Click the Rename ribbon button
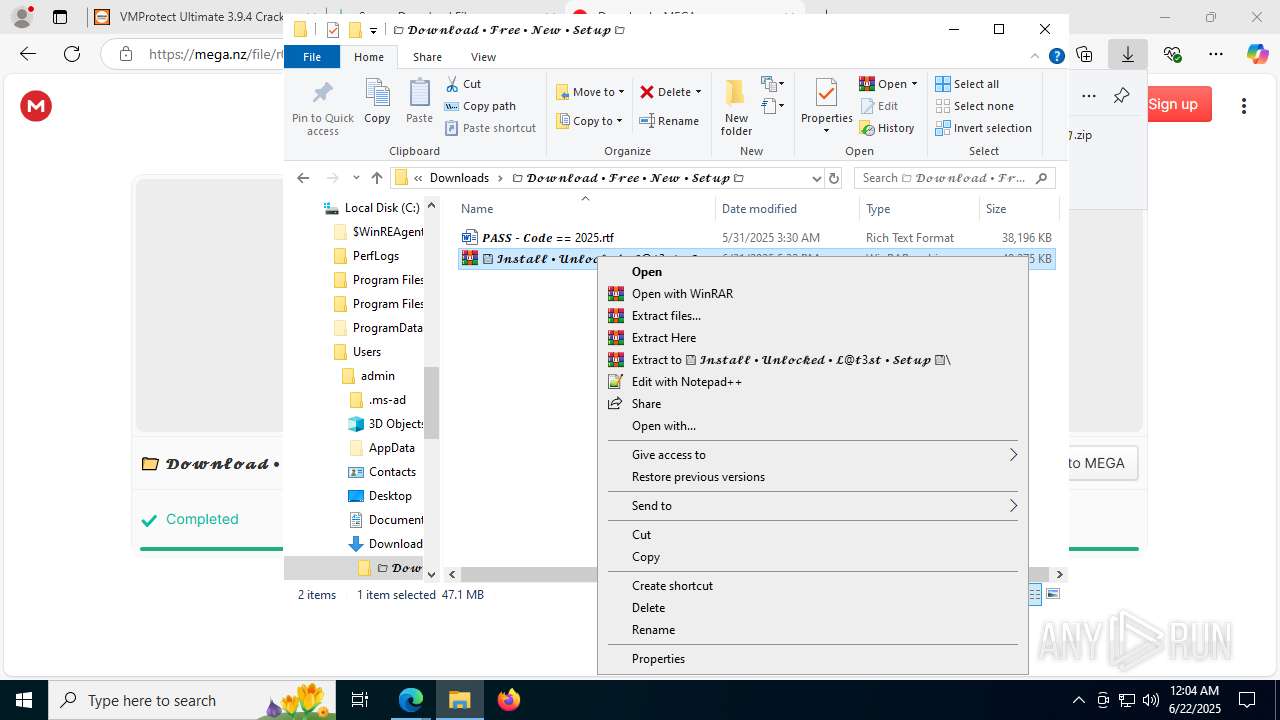Image resolution: width=1280 pixels, height=720 pixels. 669,121
